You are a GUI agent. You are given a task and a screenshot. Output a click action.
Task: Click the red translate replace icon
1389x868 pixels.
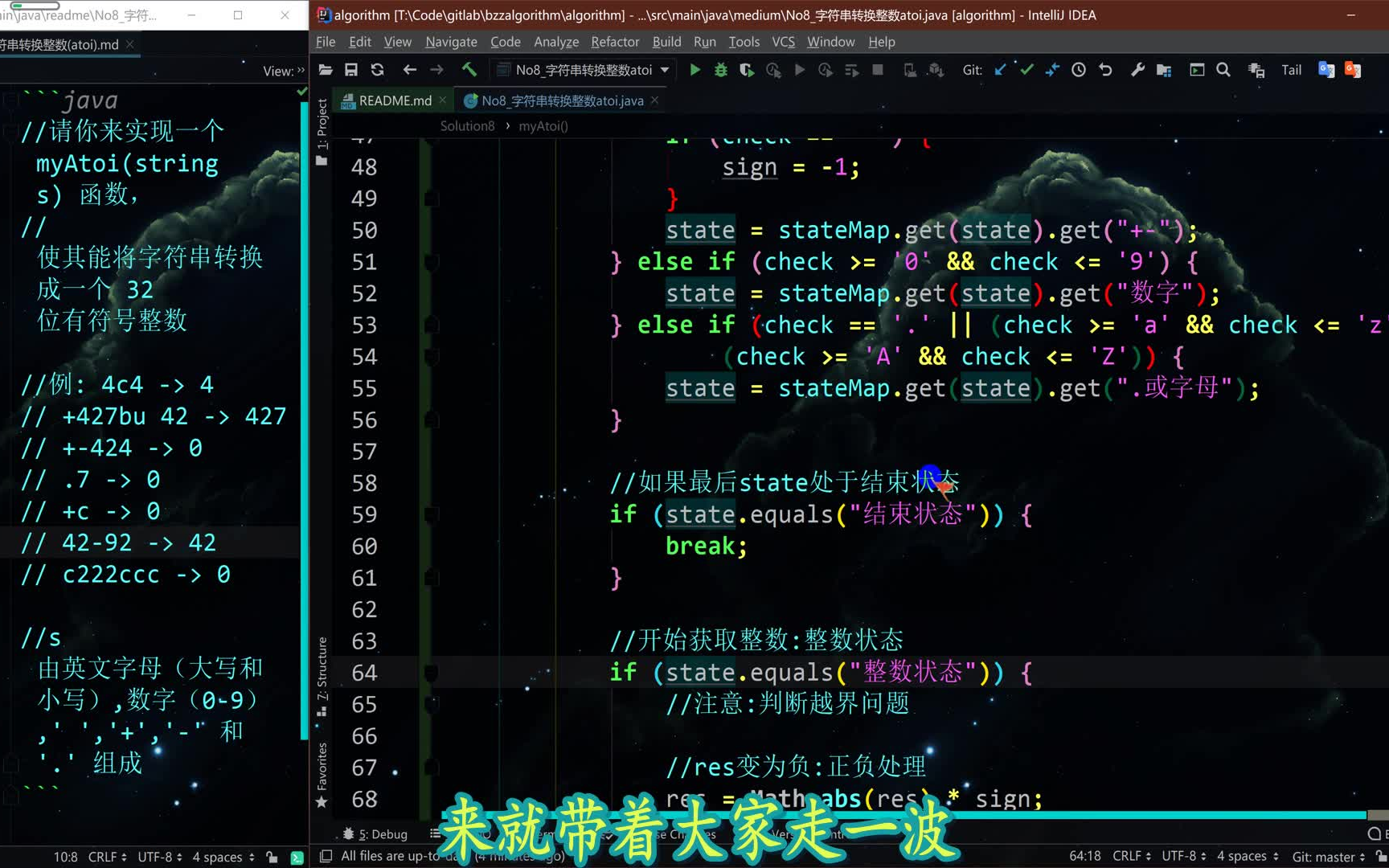(1353, 70)
